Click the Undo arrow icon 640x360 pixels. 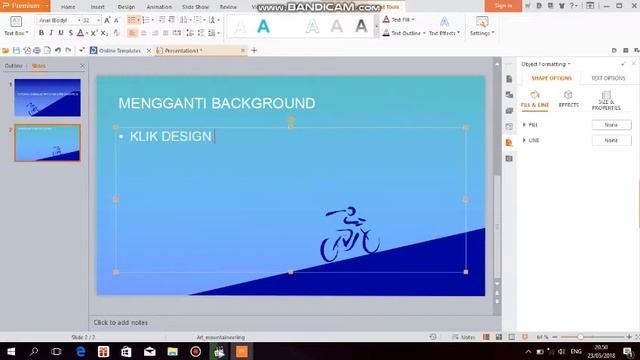58,51
